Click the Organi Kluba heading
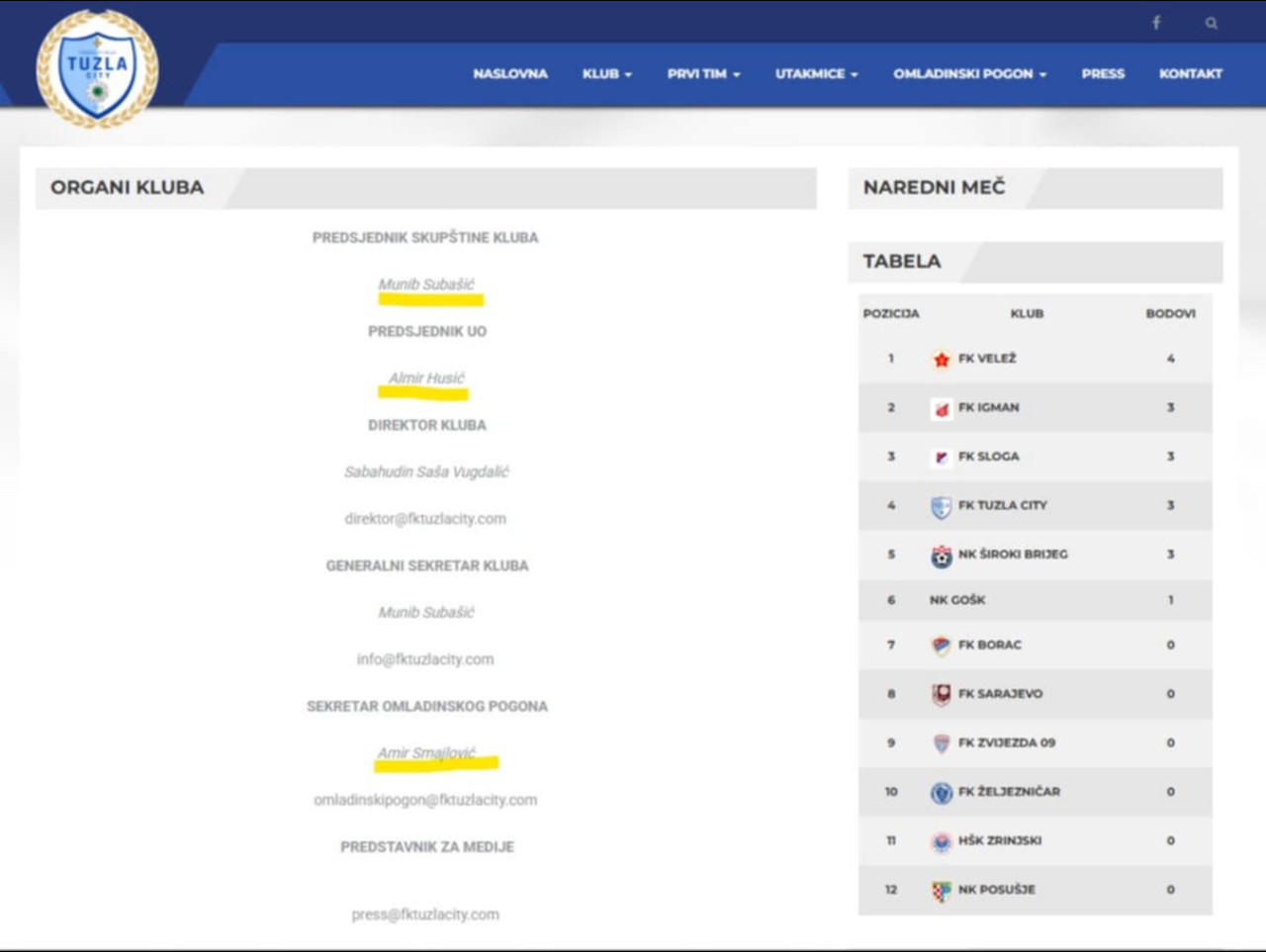Screen dimensions: 1266x952 point(127,188)
